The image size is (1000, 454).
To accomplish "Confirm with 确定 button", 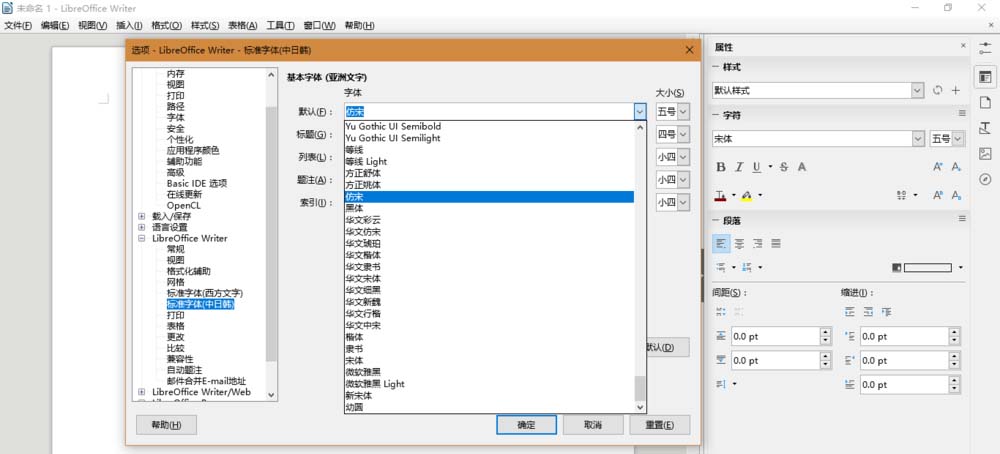I will pos(527,425).
